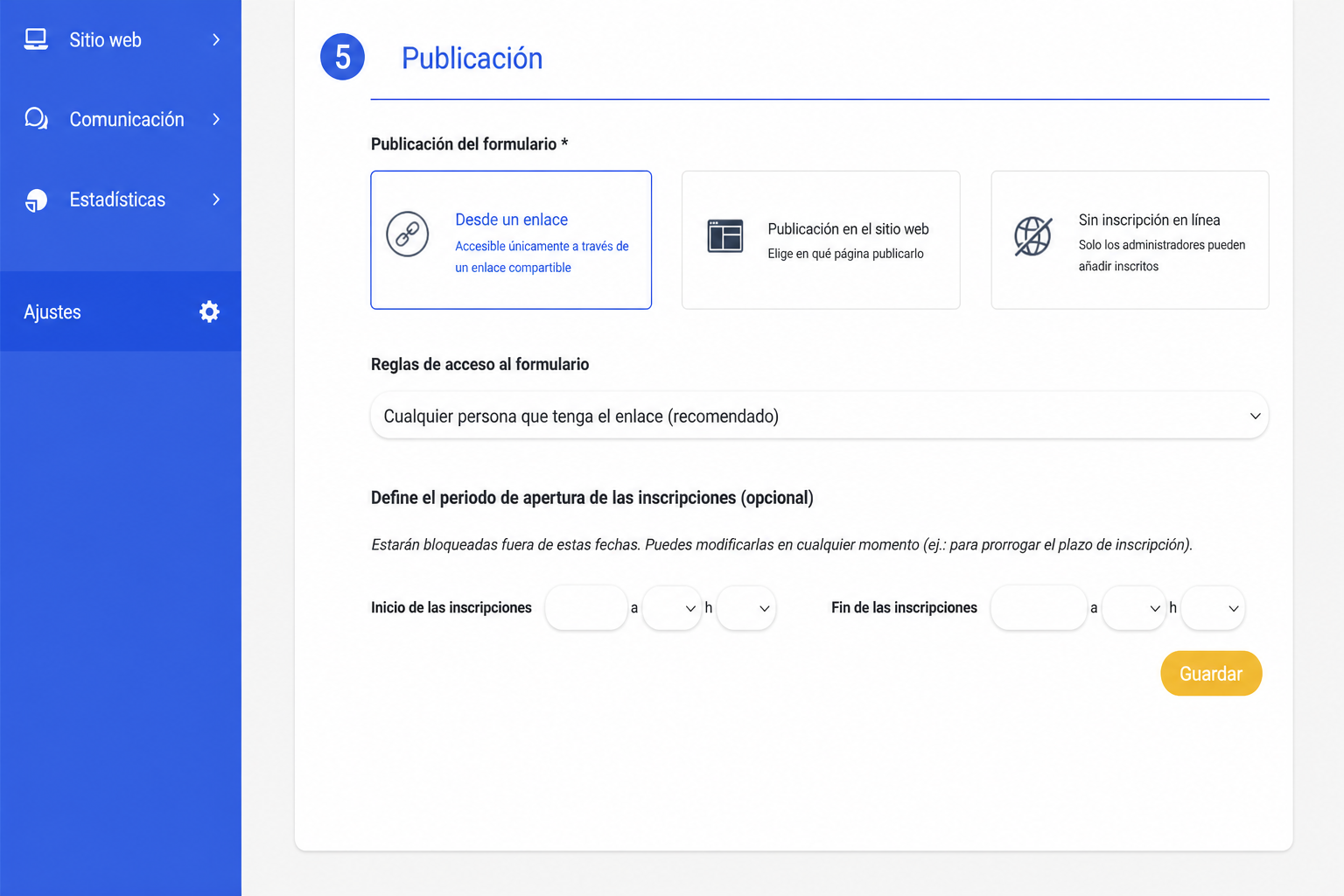The width and height of the screenshot is (1344, 896).
Task: Click the Inicio de las inscripciones date field
Action: [585, 608]
